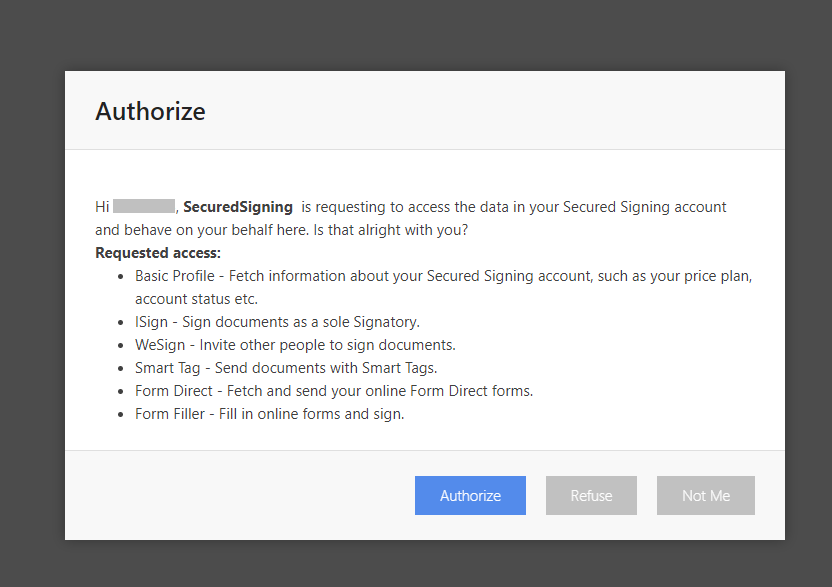Screen dimensions: 832x587
Task: Click the WeSign permission entry
Action: coord(295,345)
